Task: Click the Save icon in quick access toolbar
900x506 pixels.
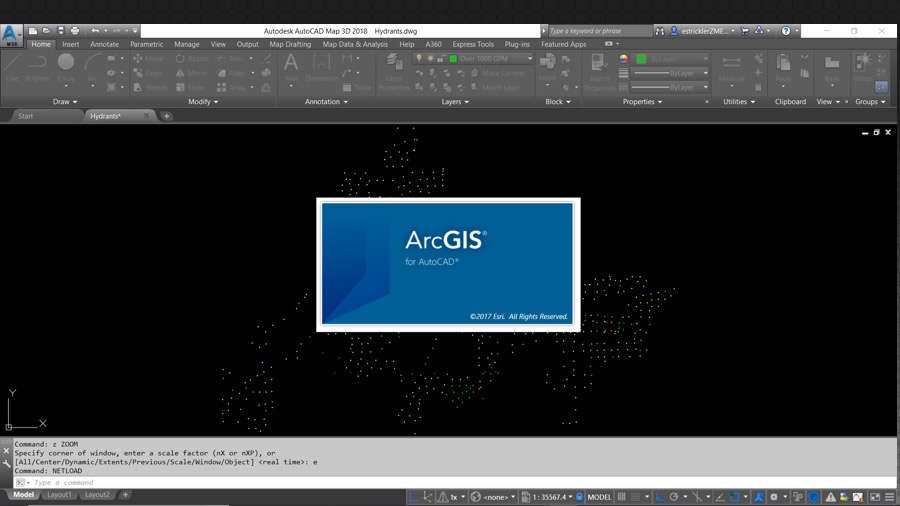Action: click(x=60, y=31)
